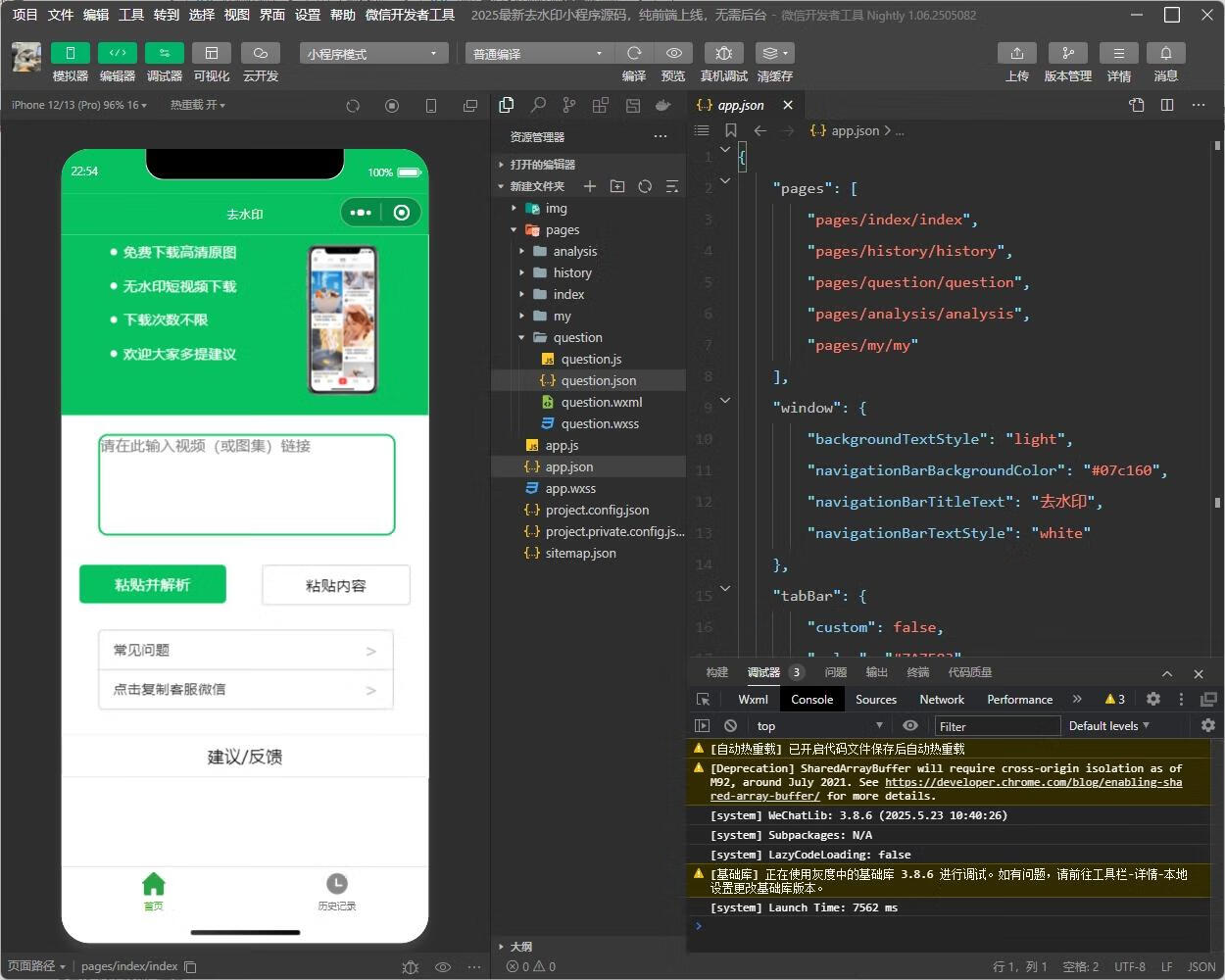Open 版本管理 version control icon
1225x980 pixels.
tap(1067, 53)
